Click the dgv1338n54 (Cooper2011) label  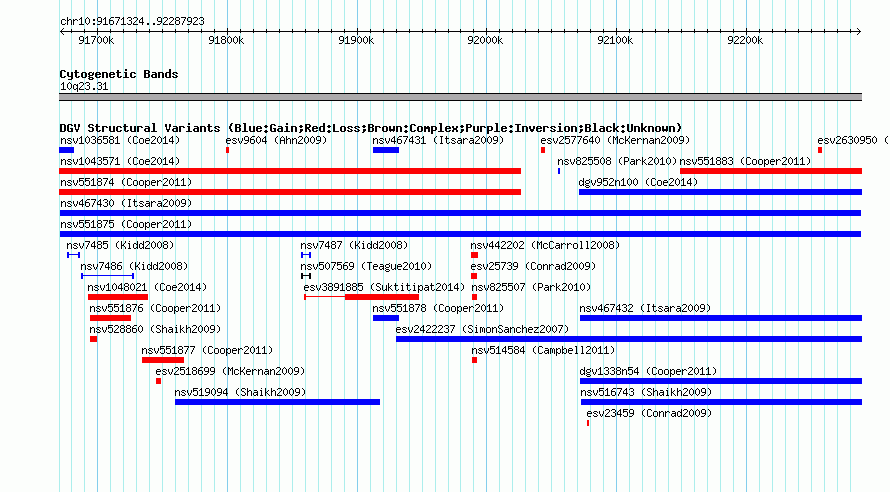[648, 371]
